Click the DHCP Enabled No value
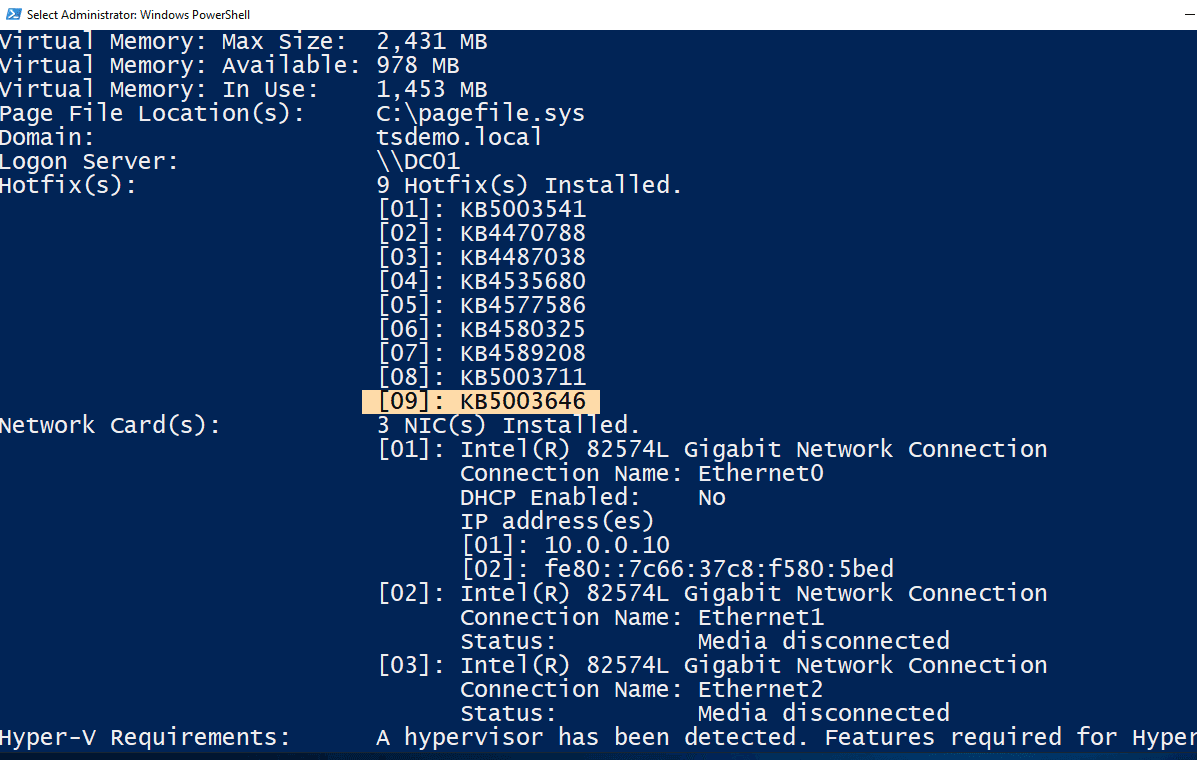The height and width of the screenshot is (760, 1197). point(711,497)
